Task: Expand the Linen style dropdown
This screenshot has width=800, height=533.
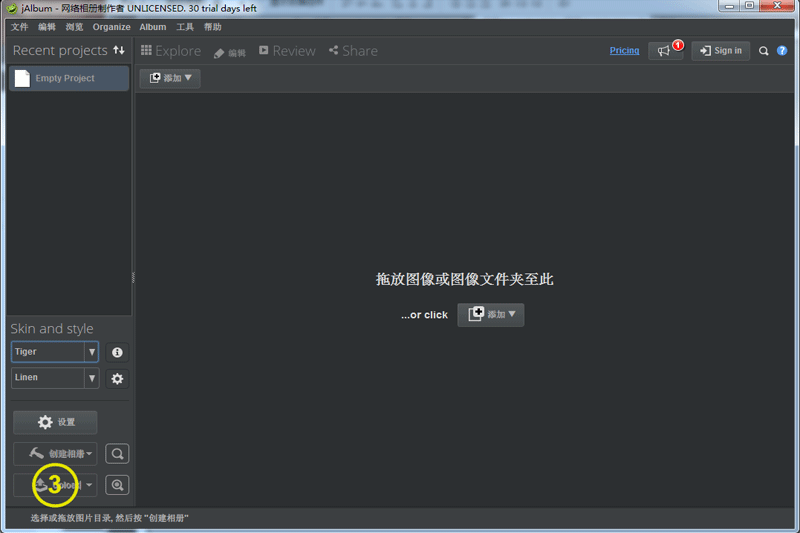Action: click(91, 378)
